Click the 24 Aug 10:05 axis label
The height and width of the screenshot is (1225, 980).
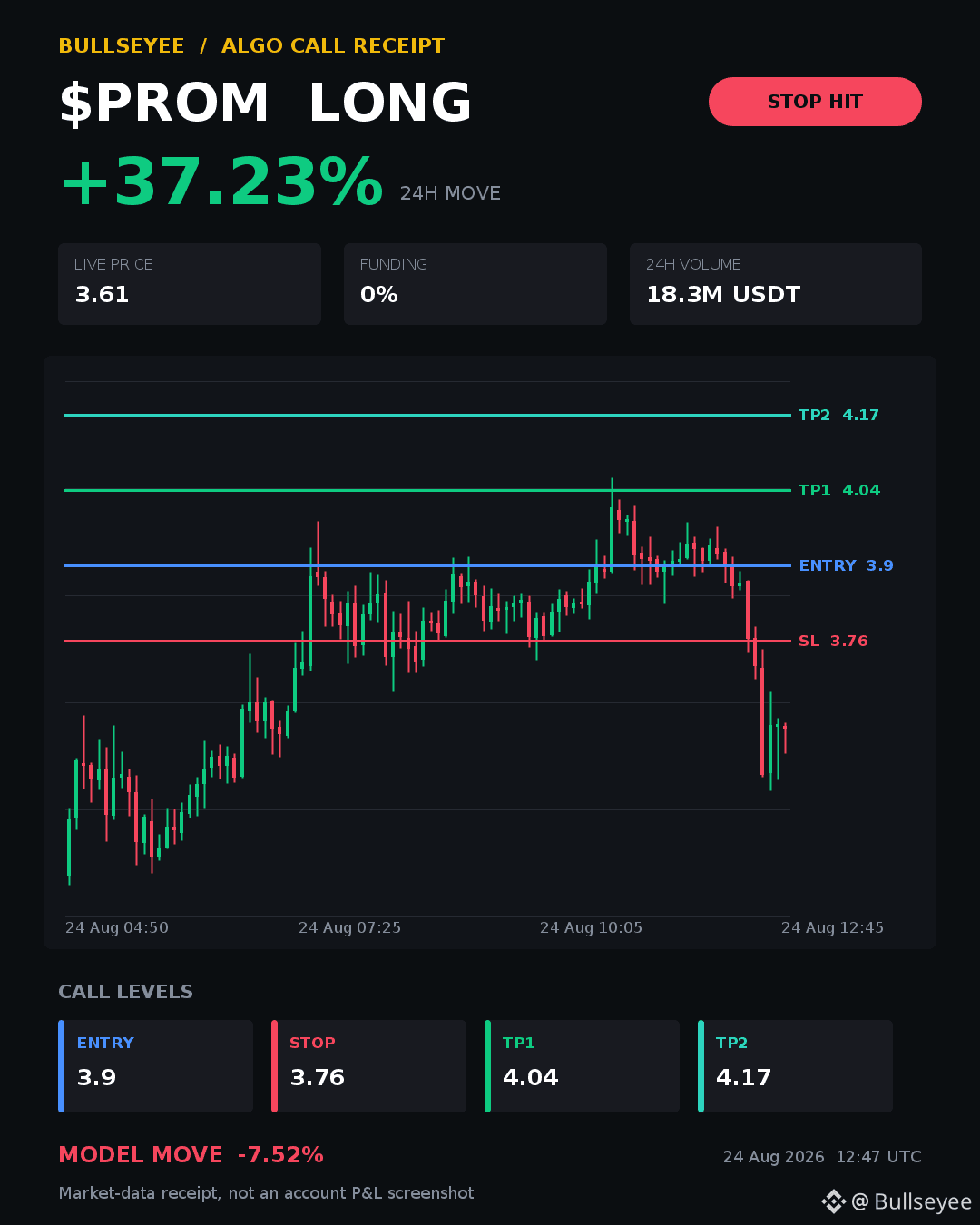coord(591,927)
